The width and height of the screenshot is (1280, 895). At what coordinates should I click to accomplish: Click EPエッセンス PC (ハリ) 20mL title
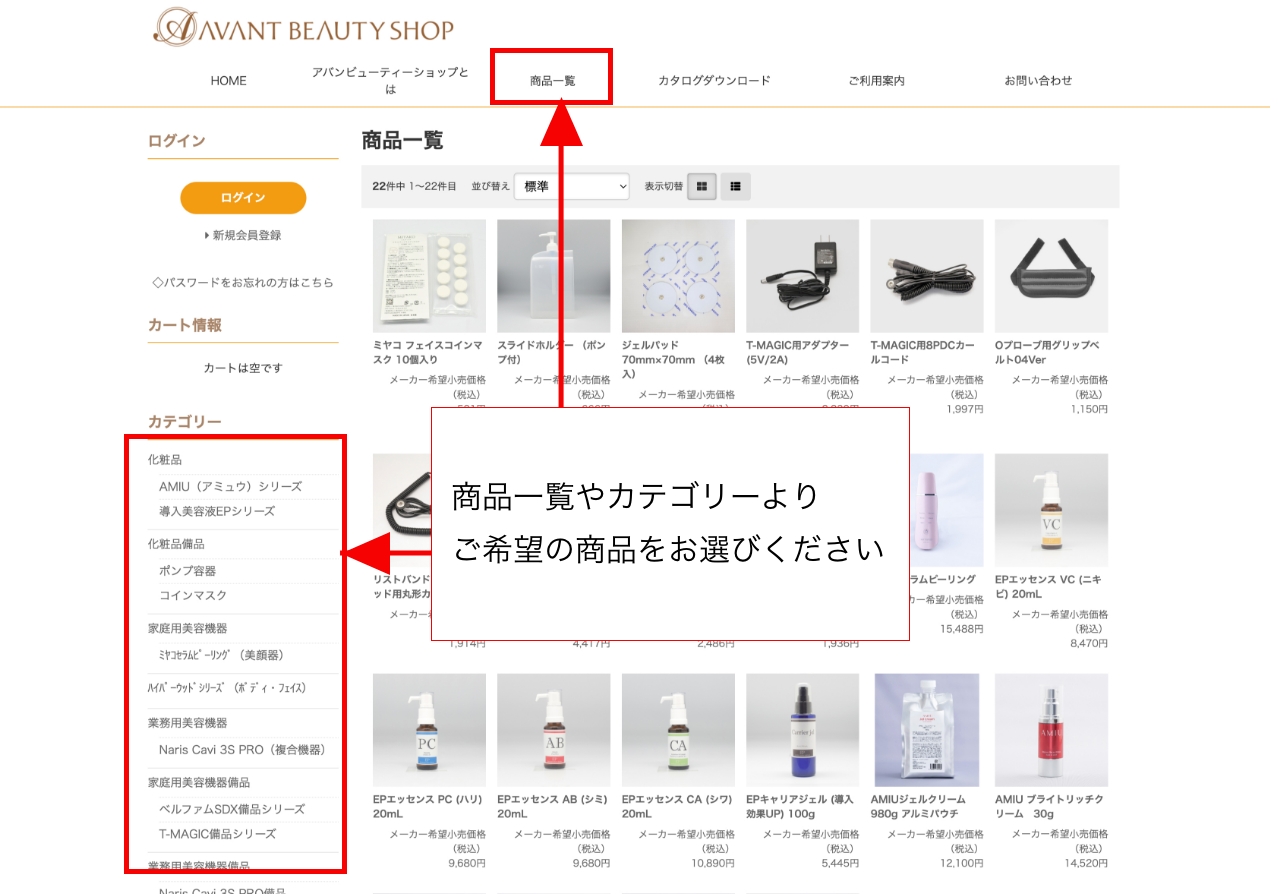[x=427, y=807]
